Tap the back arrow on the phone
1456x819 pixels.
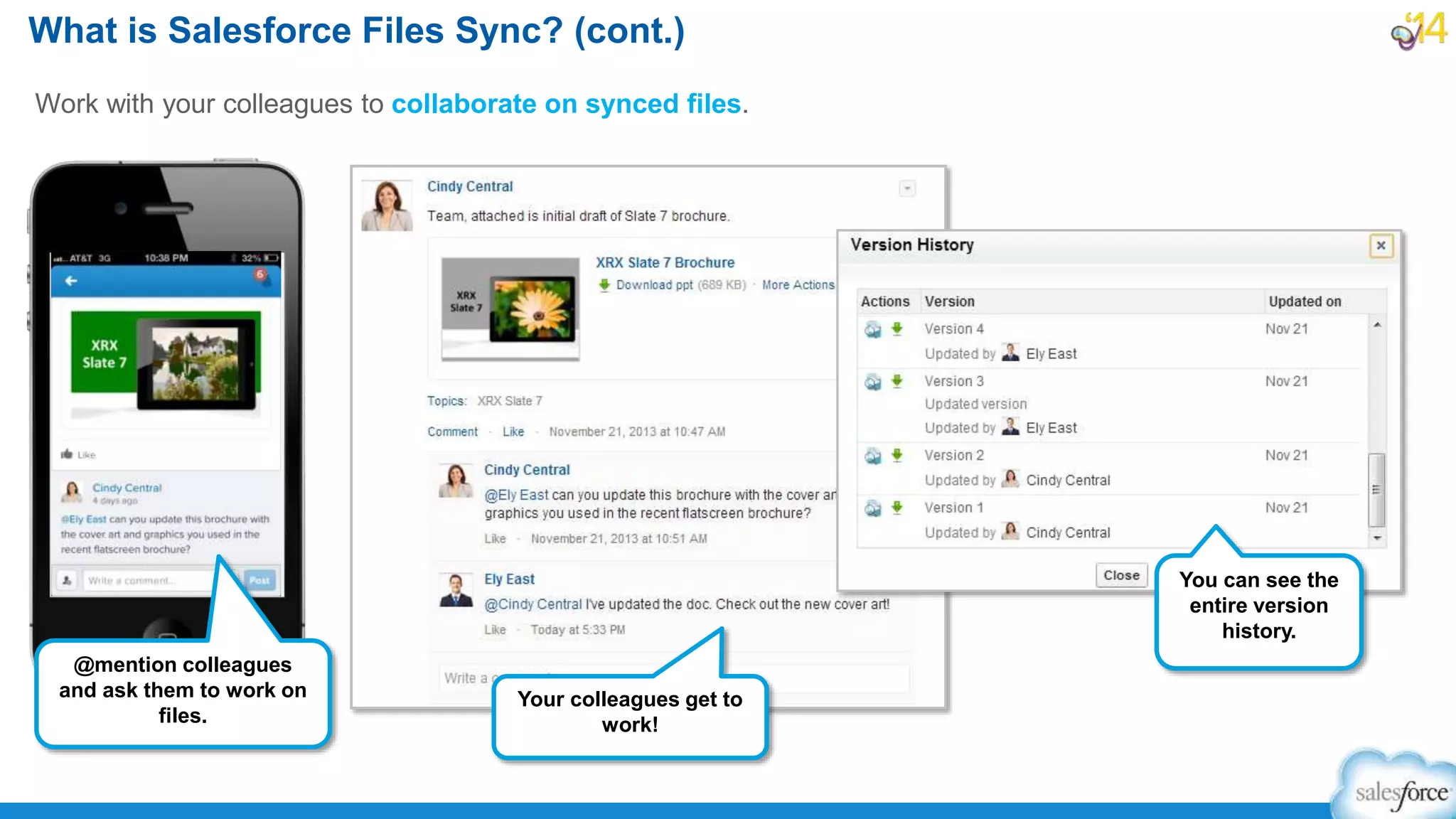tap(71, 281)
